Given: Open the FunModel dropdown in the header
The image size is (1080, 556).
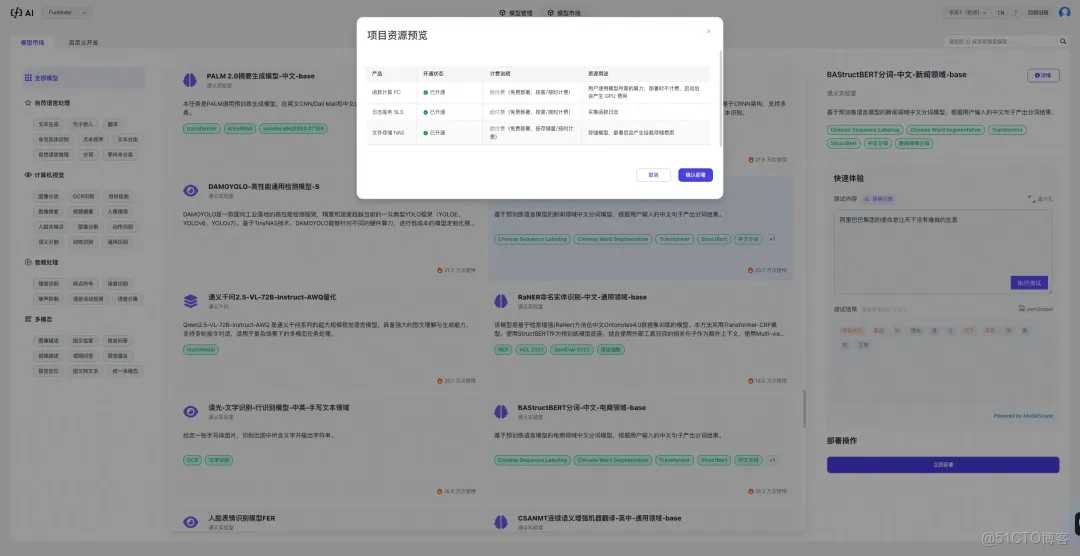Looking at the screenshot, I should pos(67,12).
